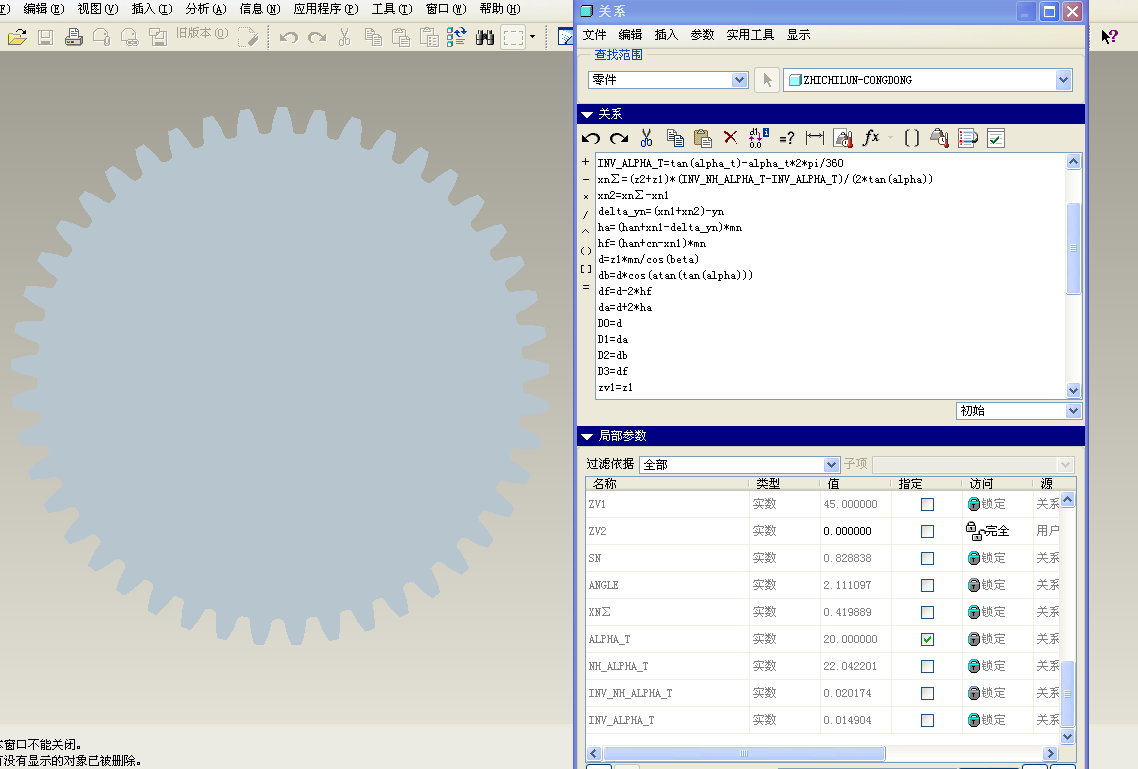
Task: Collapse the 局部参数 section expander
Action: [587, 437]
